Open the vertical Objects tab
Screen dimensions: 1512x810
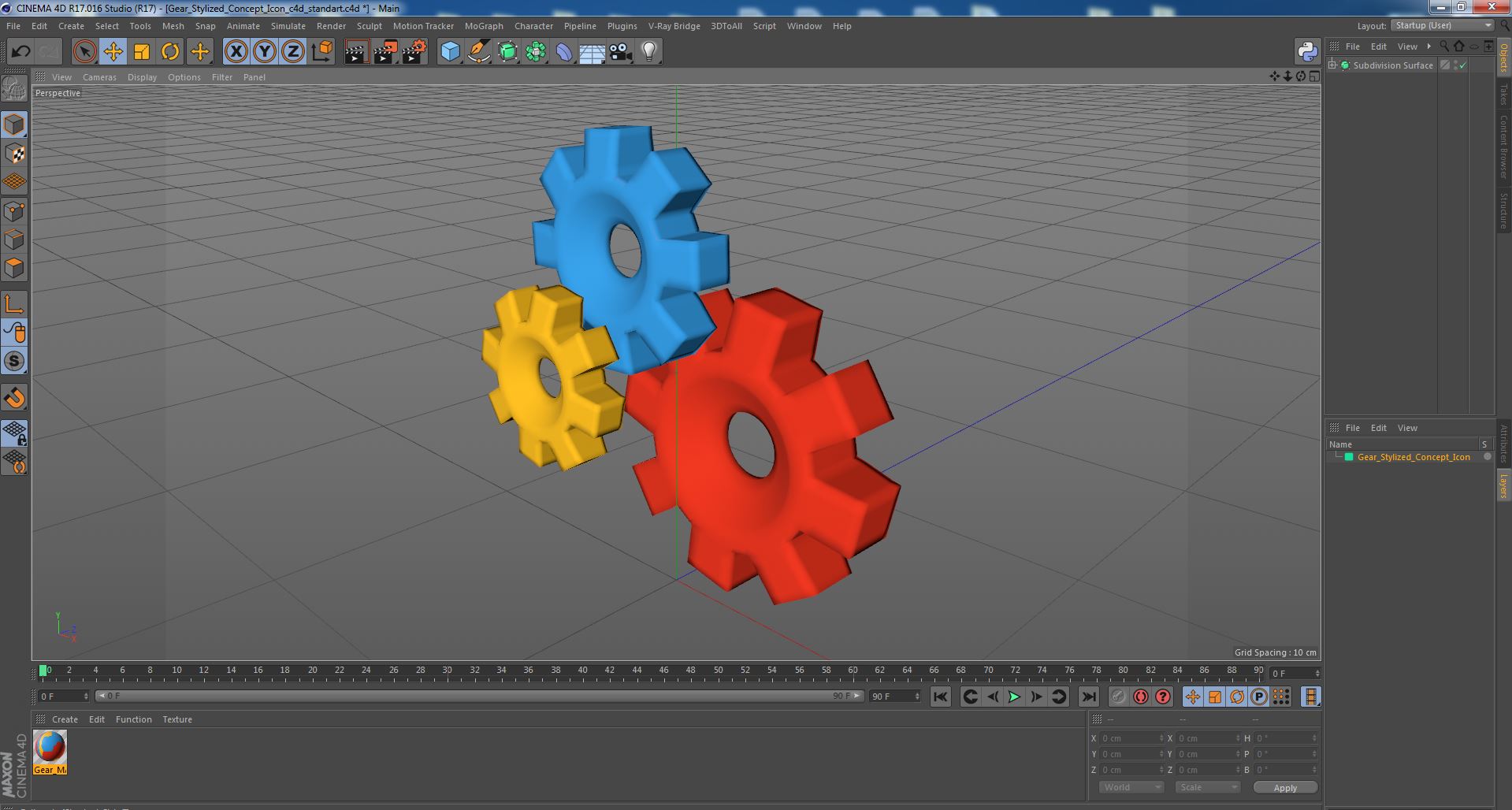click(x=1504, y=58)
